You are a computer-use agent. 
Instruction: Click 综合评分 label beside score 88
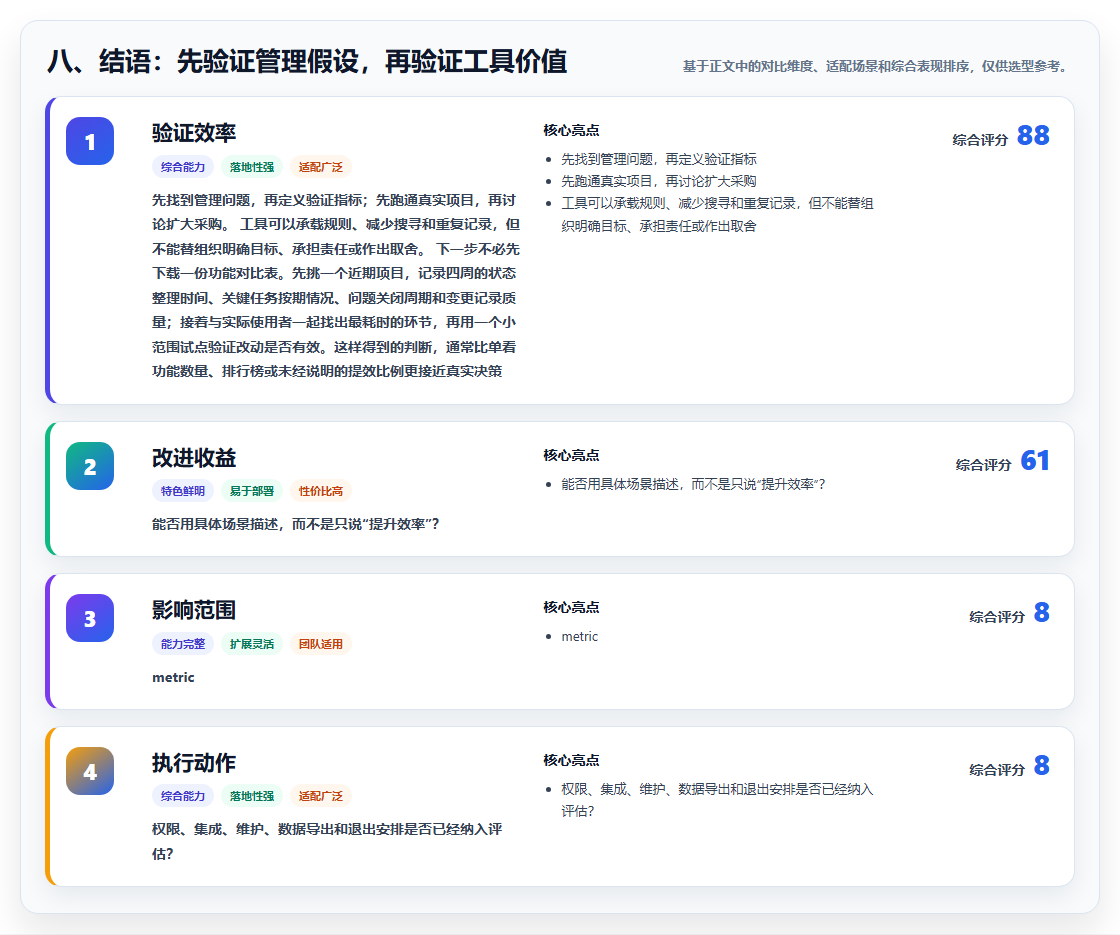coord(980,140)
